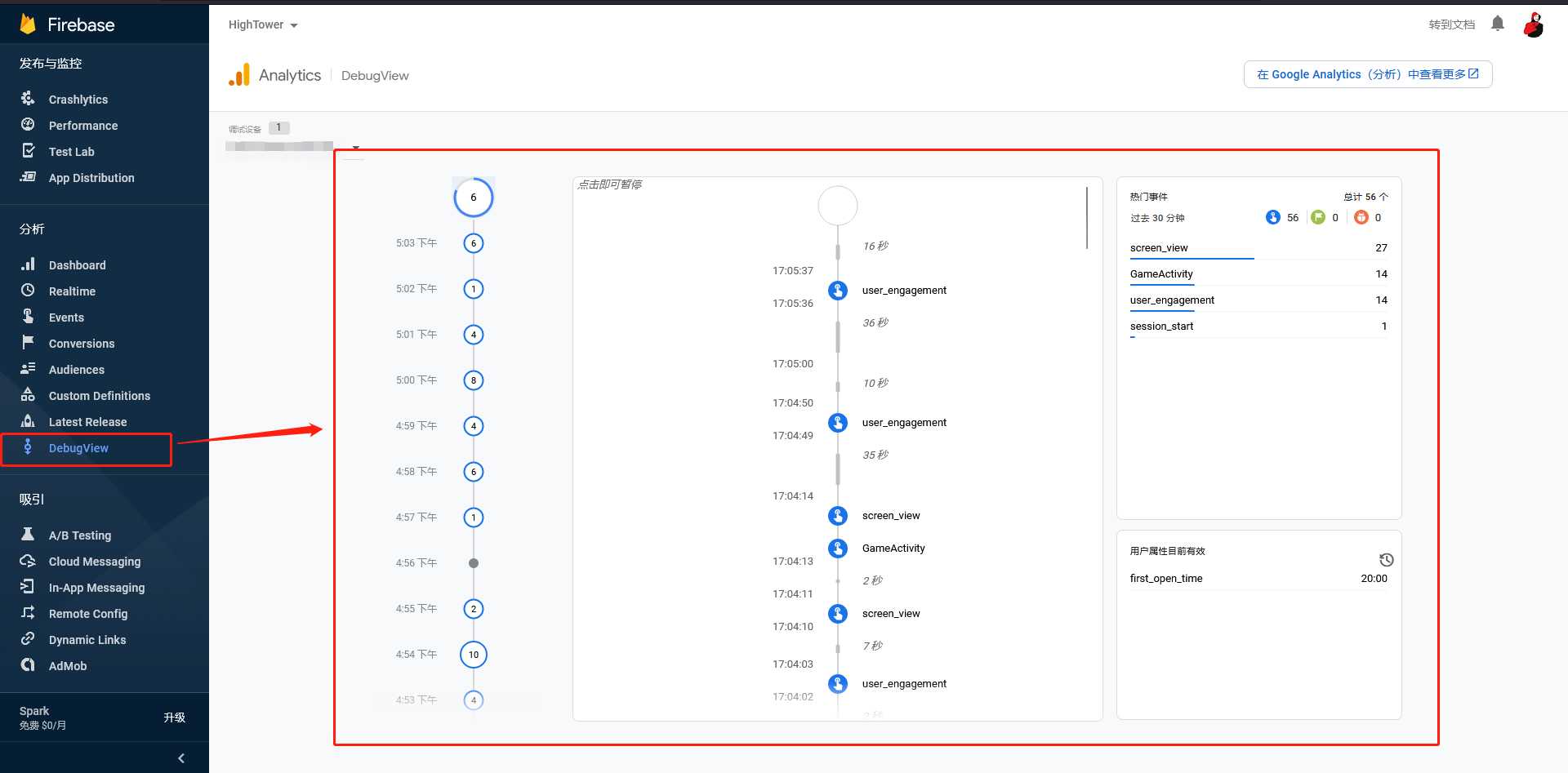This screenshot has width=1568, height=773.
Task: Click the orange error events icon
Action: (1361, 217)
